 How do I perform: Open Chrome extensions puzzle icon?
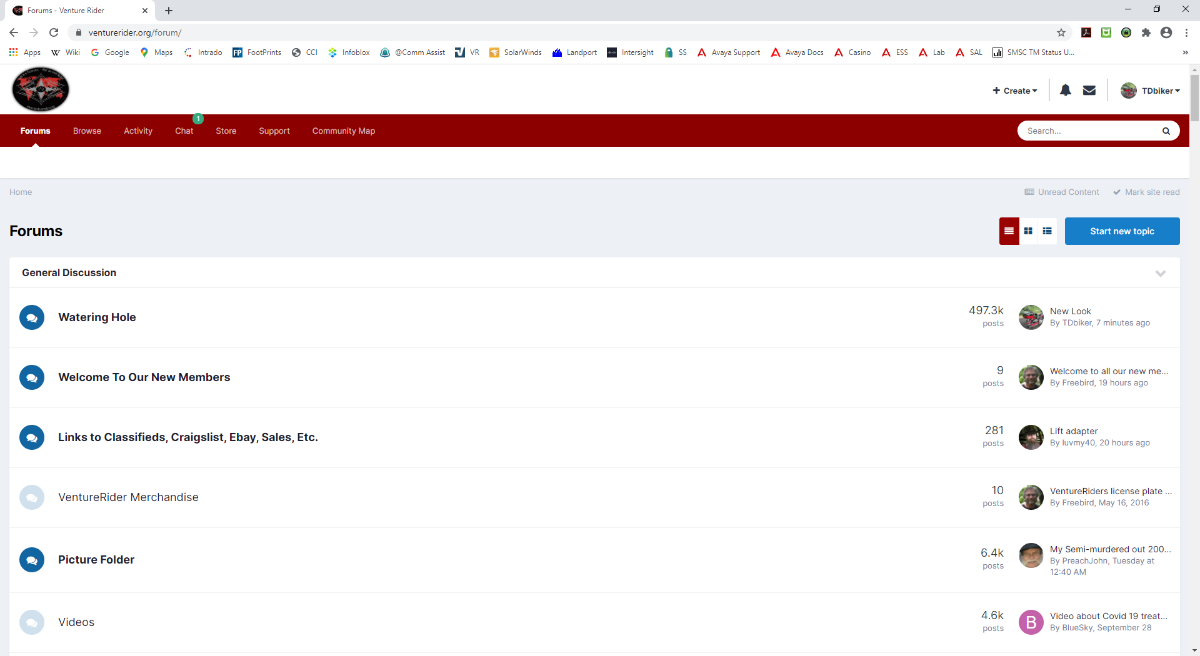[x=1146, y=32]
